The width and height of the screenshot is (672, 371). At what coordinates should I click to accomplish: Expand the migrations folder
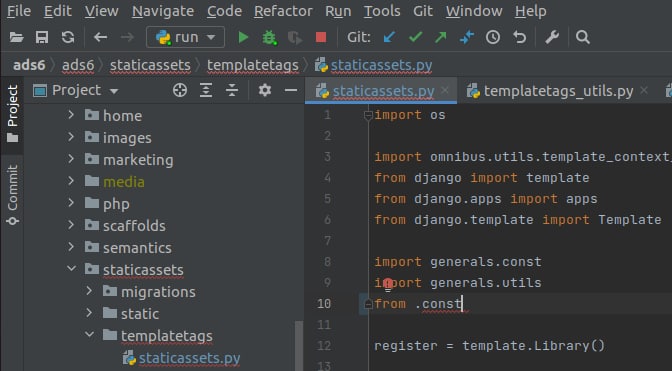click(89, 291)
